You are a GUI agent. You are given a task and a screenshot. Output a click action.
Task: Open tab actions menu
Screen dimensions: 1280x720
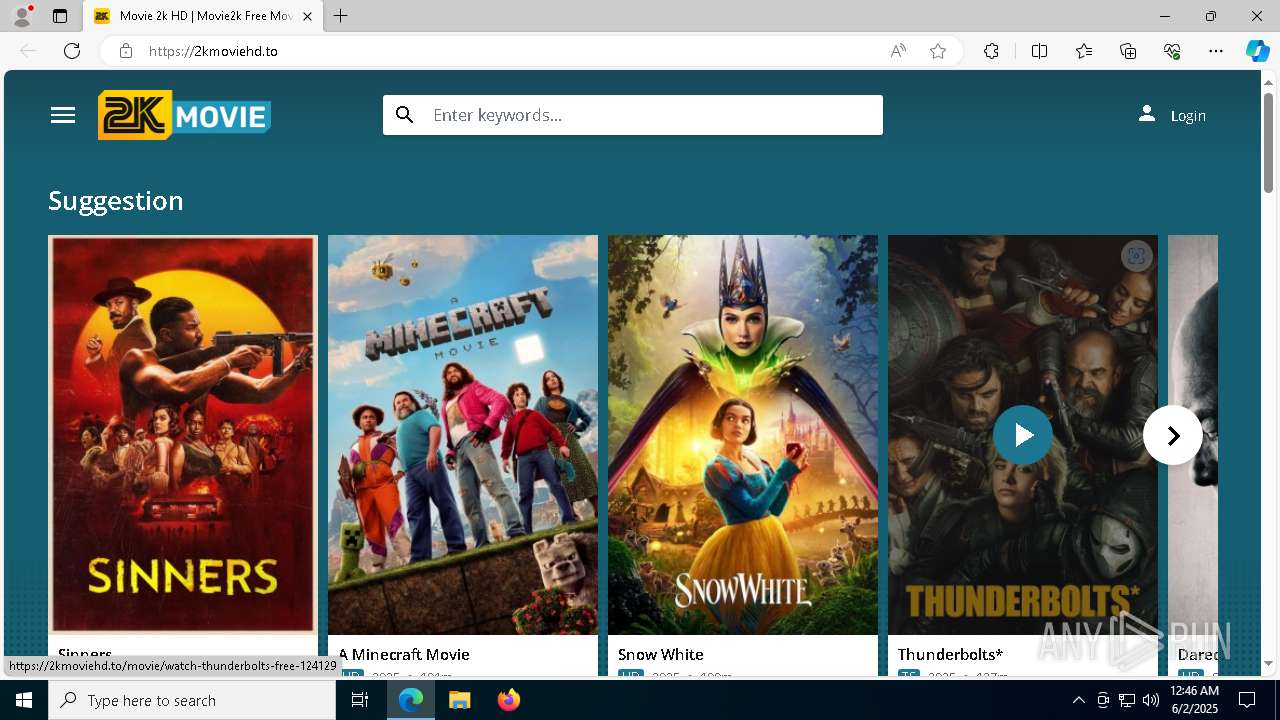click(60, 16)
